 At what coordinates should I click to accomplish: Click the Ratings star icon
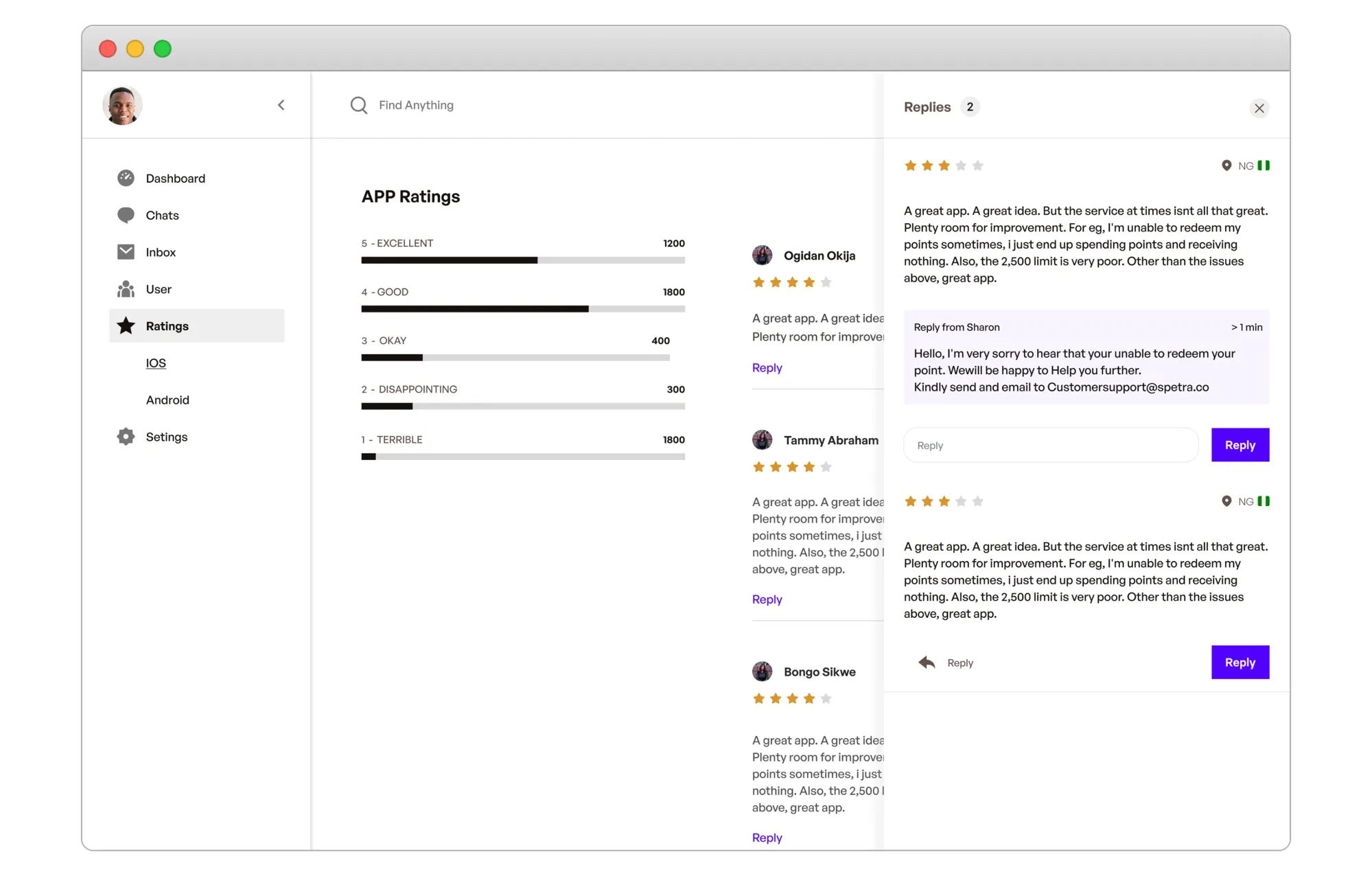point(126,325)
